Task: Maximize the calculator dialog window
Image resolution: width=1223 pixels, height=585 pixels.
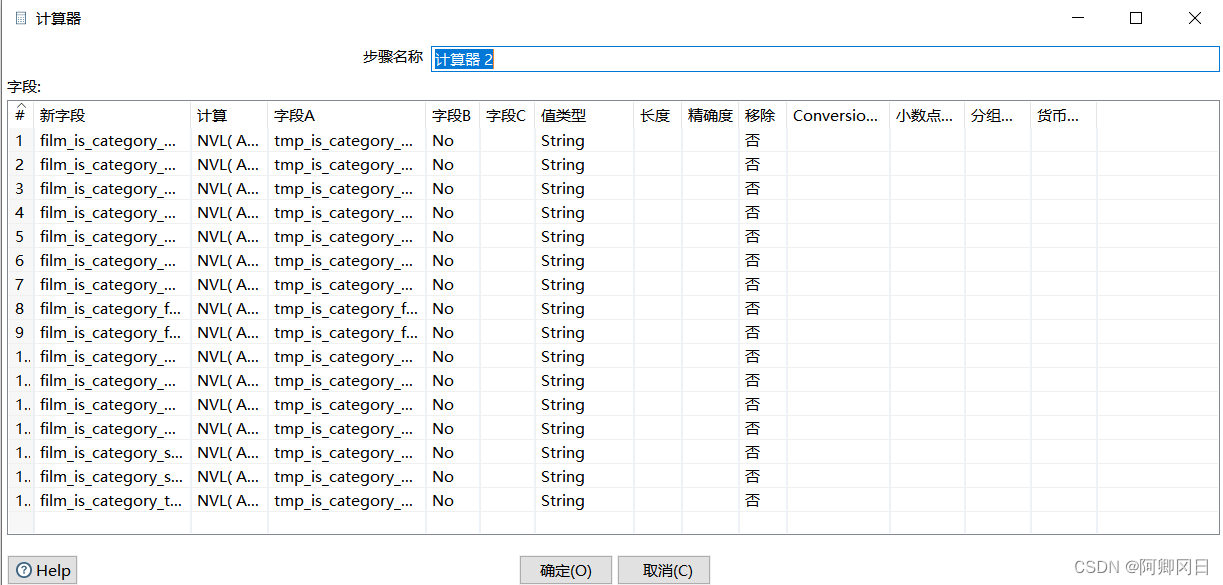Action: click(x=1136, y=18)
